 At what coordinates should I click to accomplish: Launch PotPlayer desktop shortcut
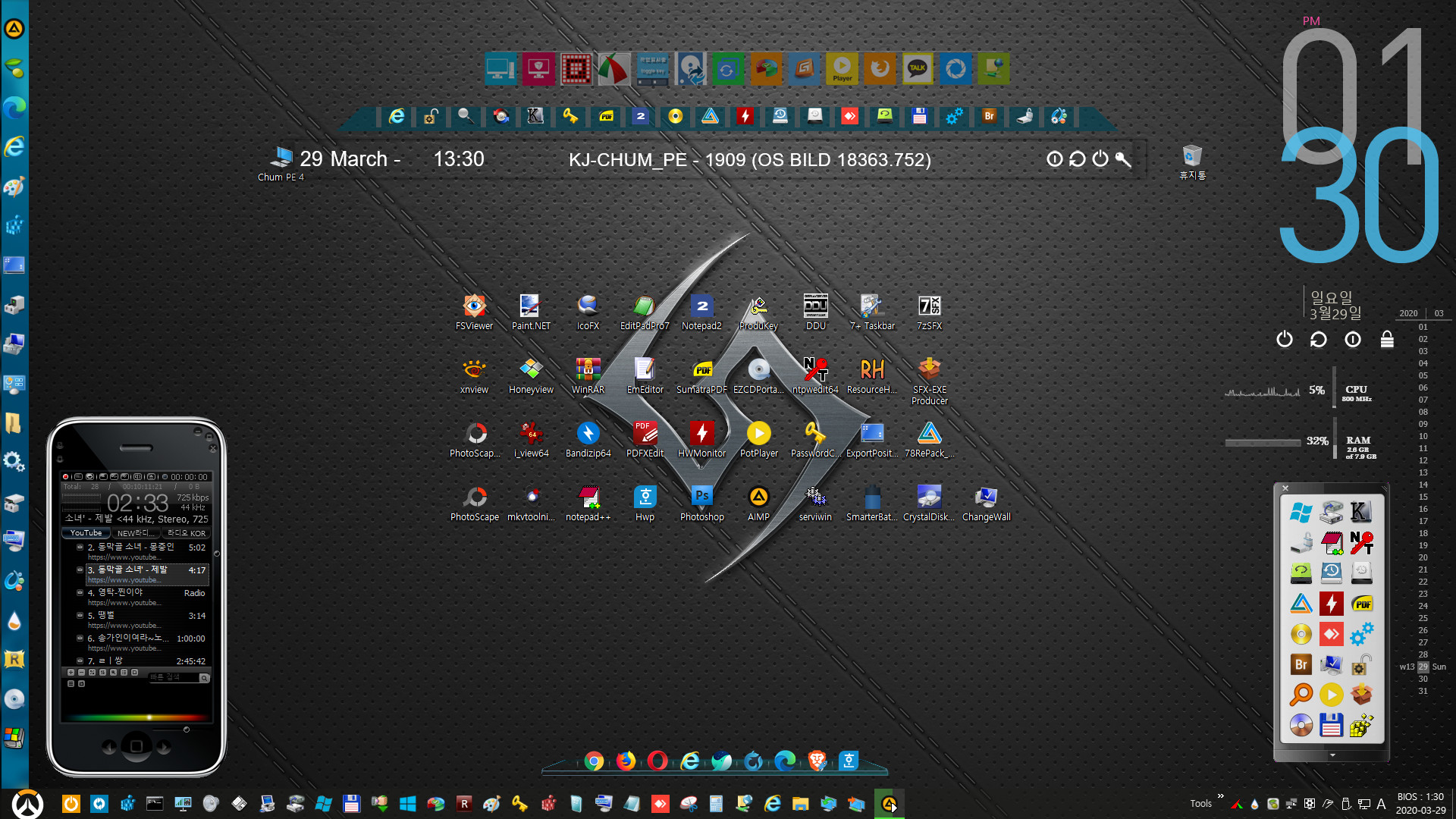pyautogui.click(x=758, y=440)
